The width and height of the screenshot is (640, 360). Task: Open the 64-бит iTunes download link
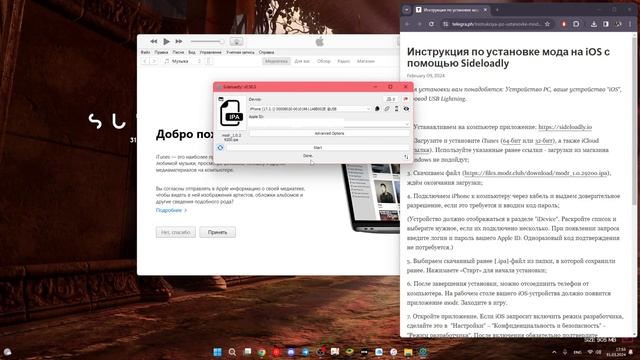tap(511, 141)
